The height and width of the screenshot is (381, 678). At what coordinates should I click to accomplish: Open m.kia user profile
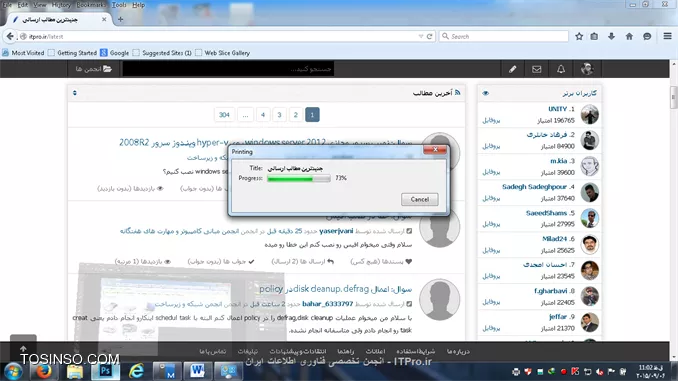pyautogui.click(x=559, y=161)
